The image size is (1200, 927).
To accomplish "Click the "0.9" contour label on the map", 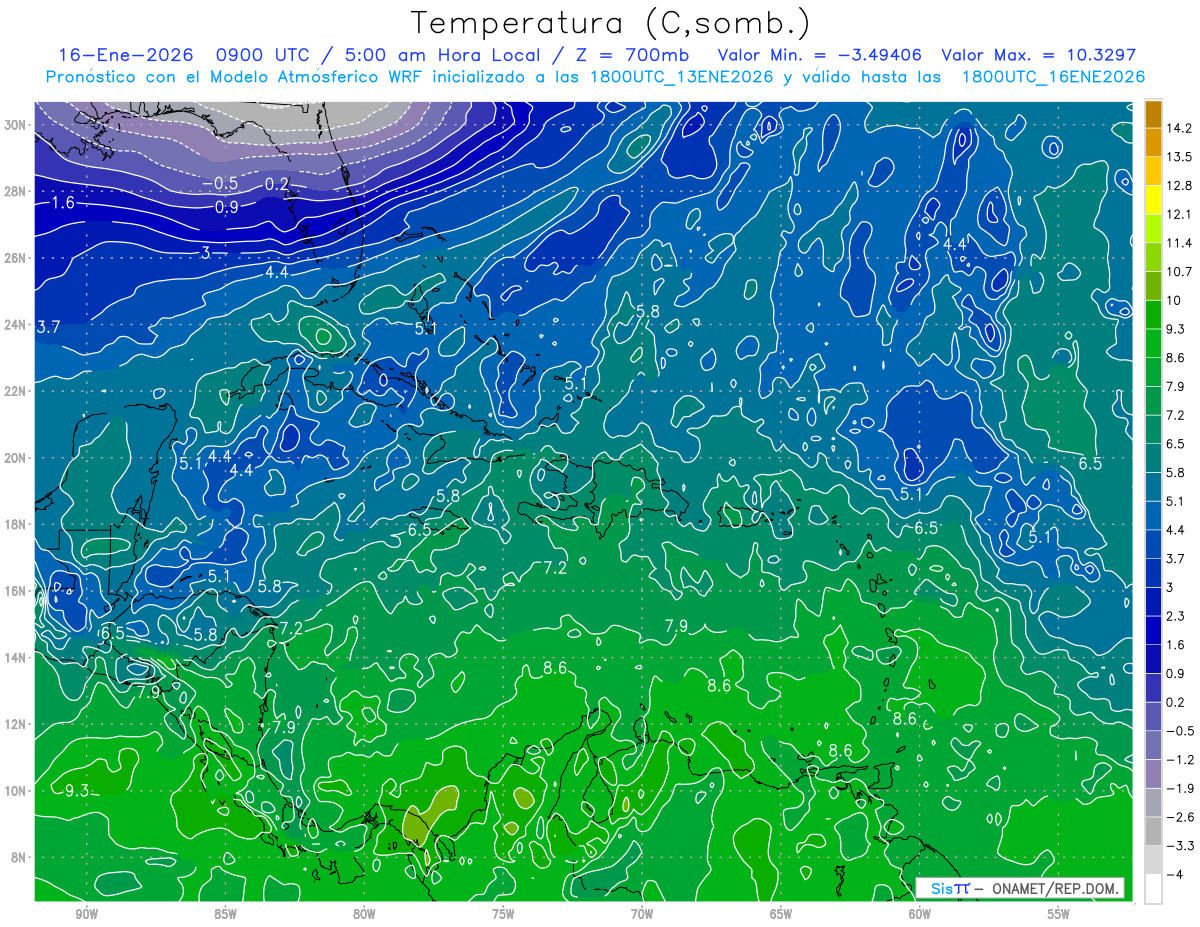I will point(226,207).
